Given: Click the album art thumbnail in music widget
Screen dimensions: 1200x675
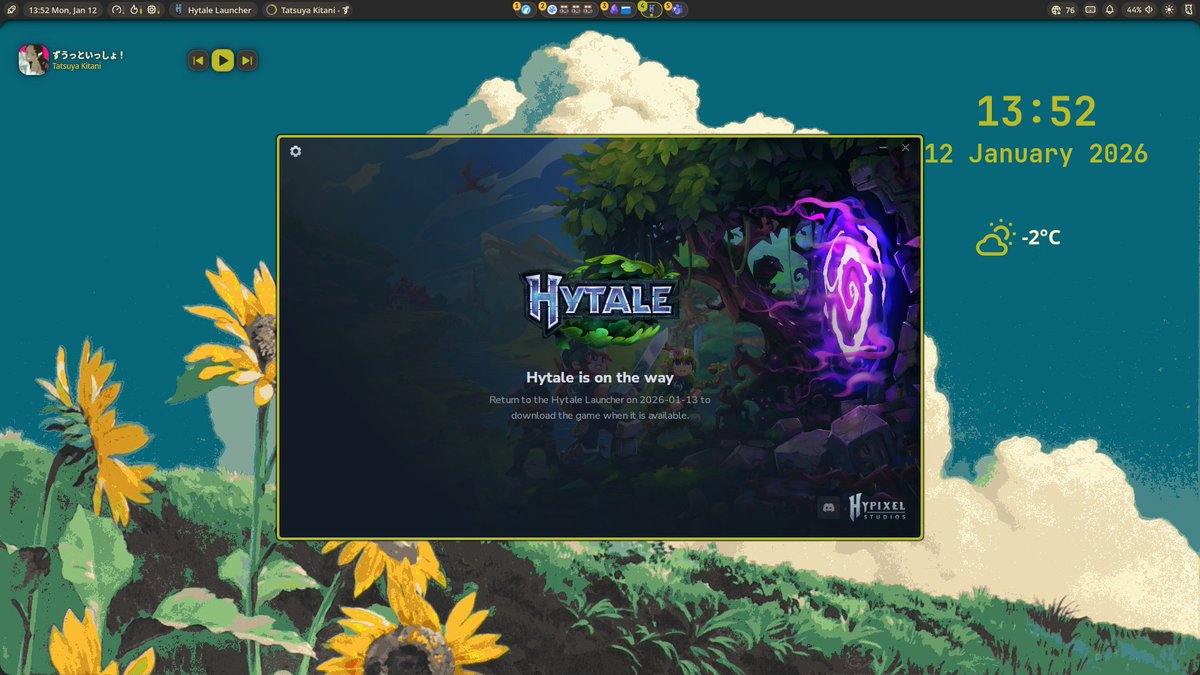Looking at the screenshot, I should coord(34,60).
